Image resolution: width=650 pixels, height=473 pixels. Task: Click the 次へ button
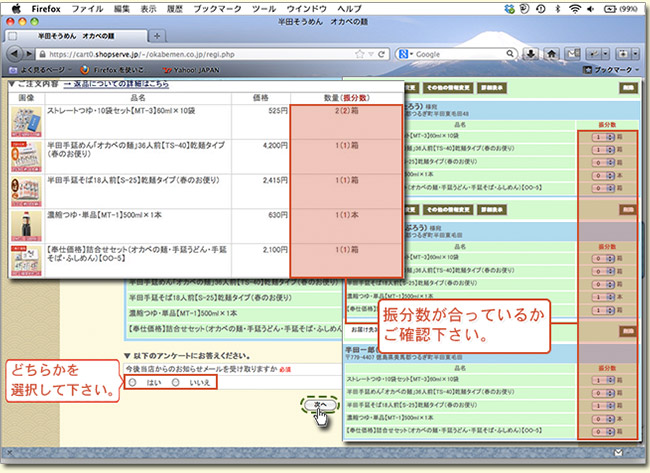click(320, 403)
